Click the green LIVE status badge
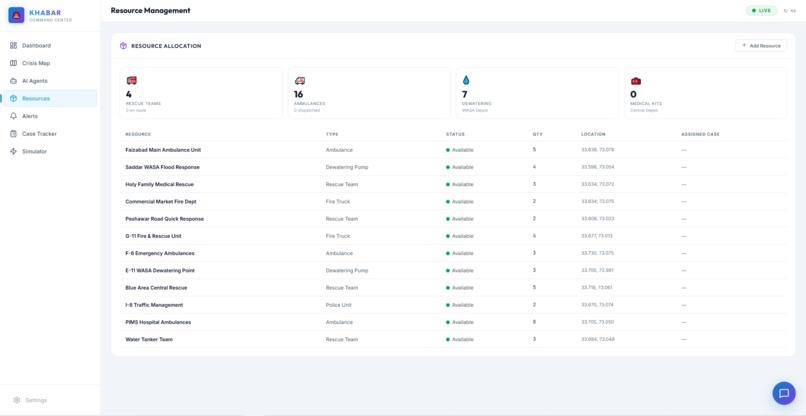806x416 pixels. coord(761,10)
